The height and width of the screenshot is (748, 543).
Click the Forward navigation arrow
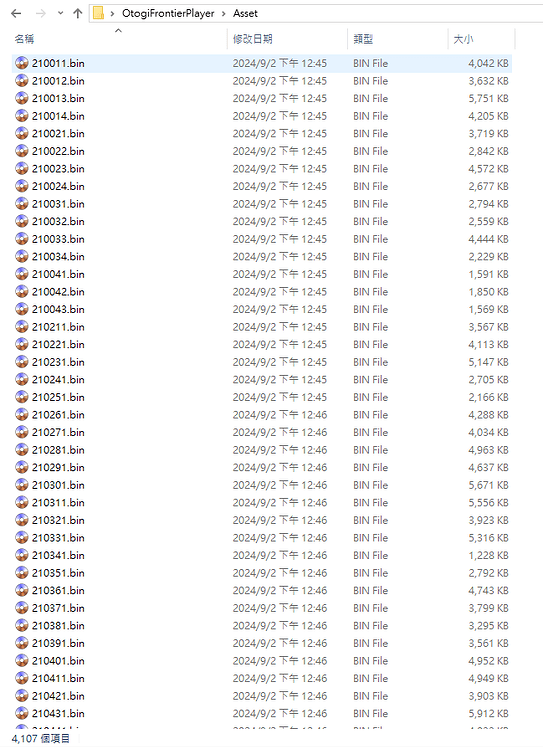coord(41,13)
